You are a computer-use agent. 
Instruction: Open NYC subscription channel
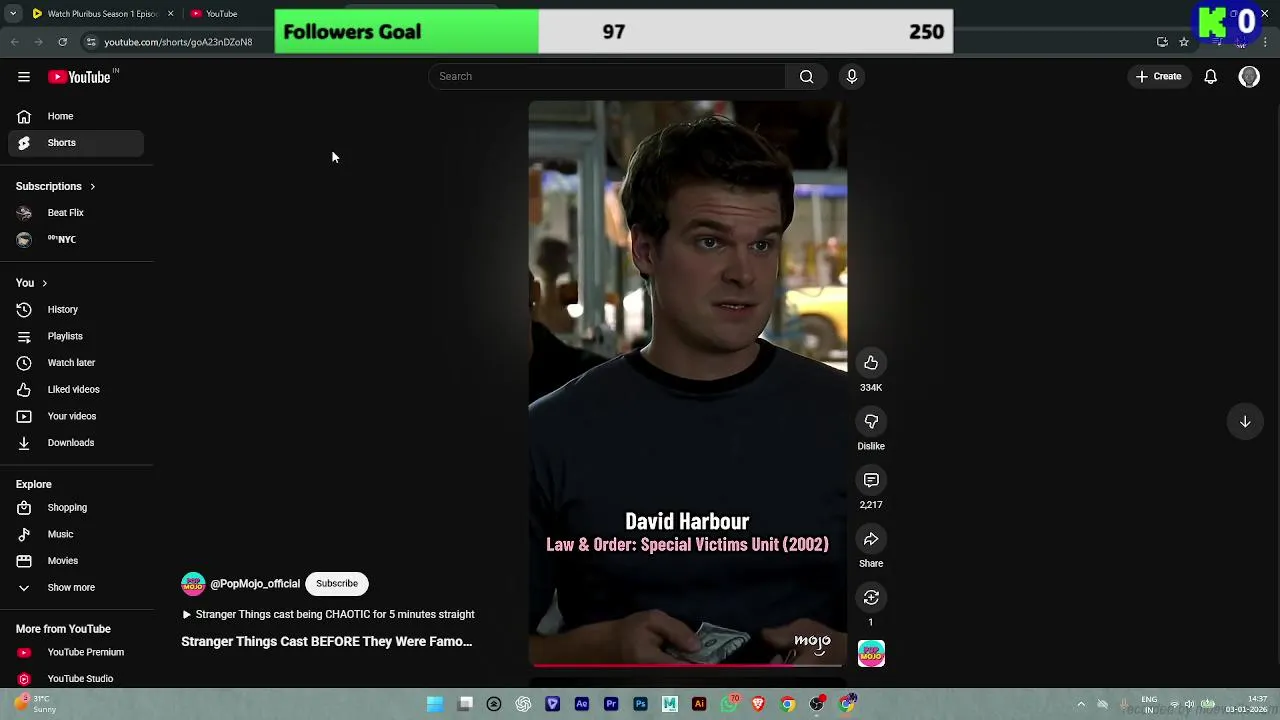(77, 240)
